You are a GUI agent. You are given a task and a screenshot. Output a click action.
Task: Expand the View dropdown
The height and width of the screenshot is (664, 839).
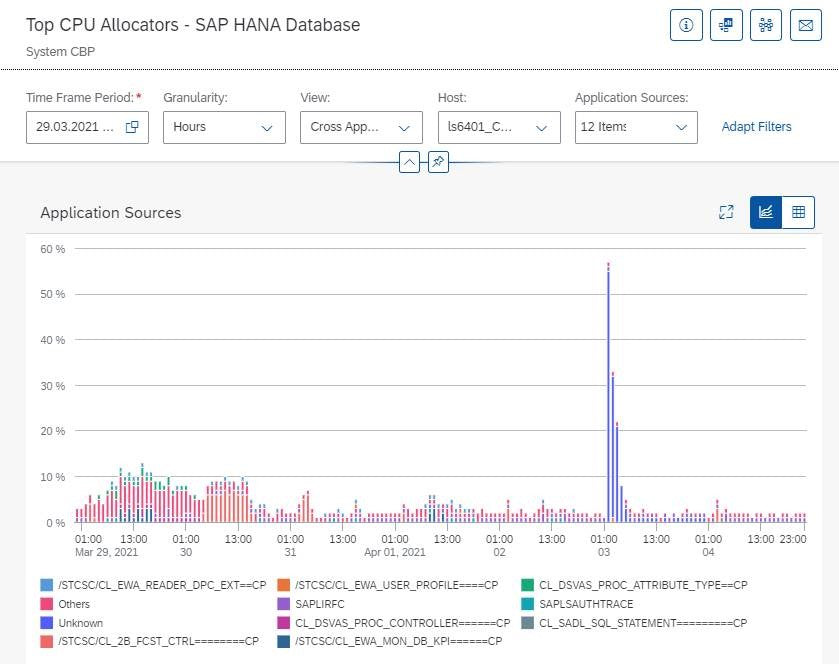(x=361, y=127)
